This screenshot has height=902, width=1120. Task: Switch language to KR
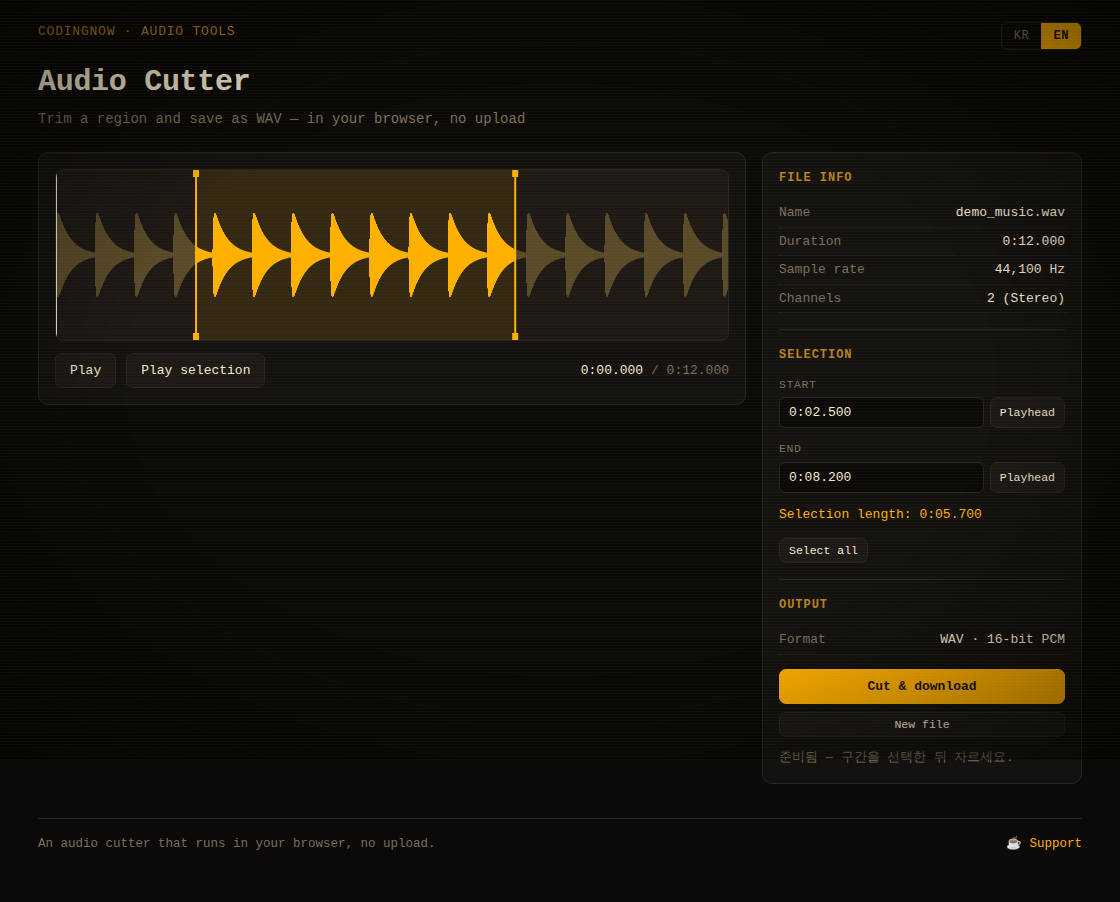(1021, 36)
